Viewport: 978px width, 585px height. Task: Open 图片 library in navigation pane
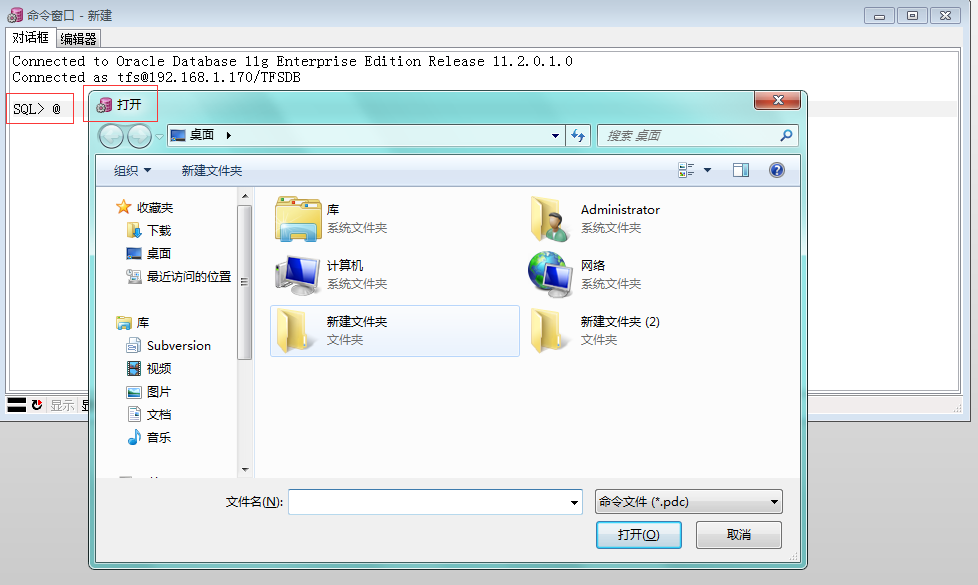click(x=149, y=392)
